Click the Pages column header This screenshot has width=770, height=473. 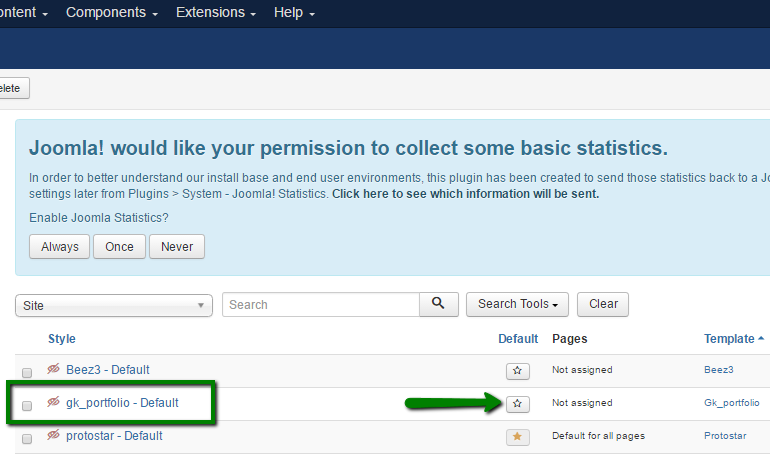coord(570,338)
